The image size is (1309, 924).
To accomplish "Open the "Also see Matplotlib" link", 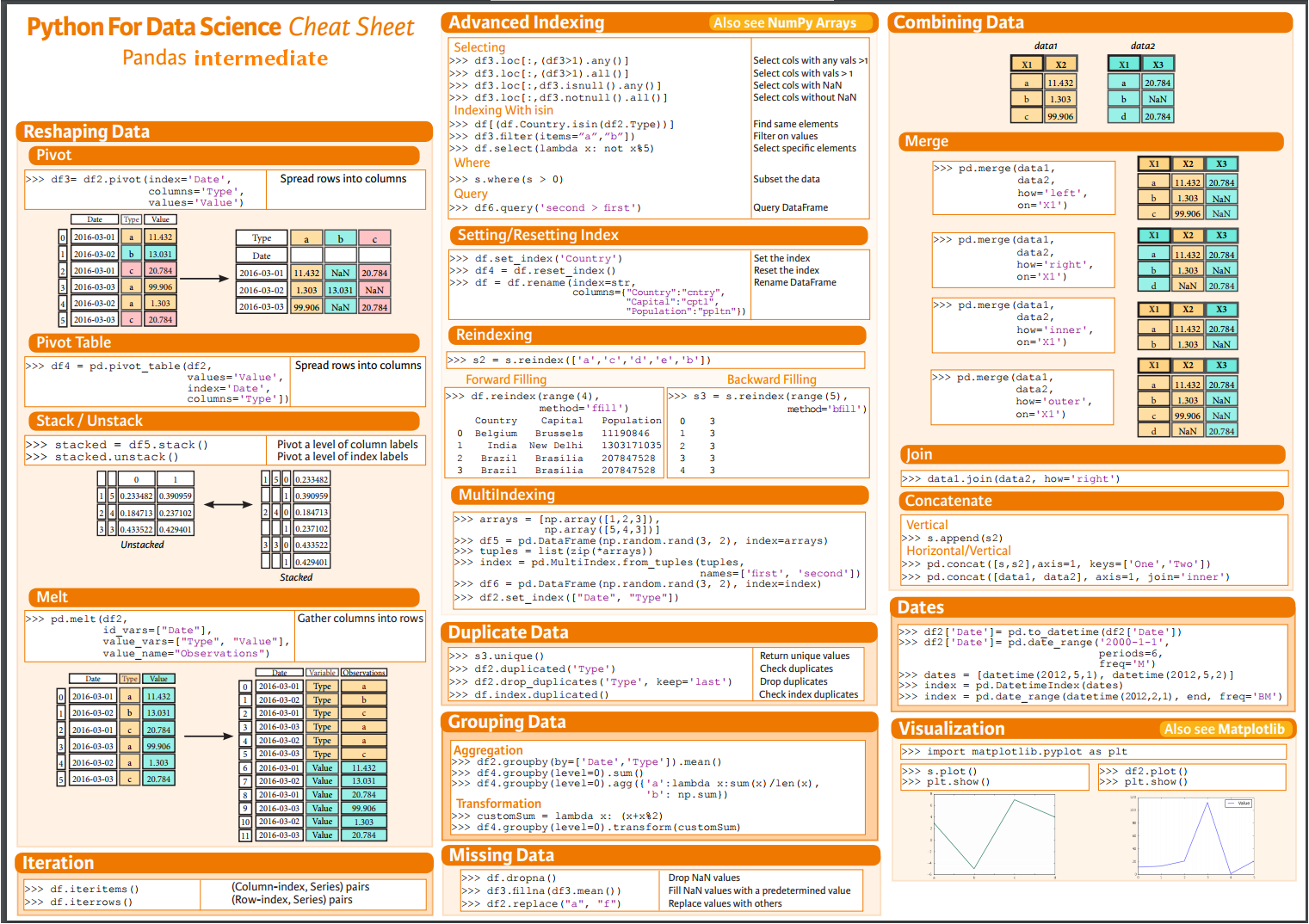I will [x=1224, y=730].
